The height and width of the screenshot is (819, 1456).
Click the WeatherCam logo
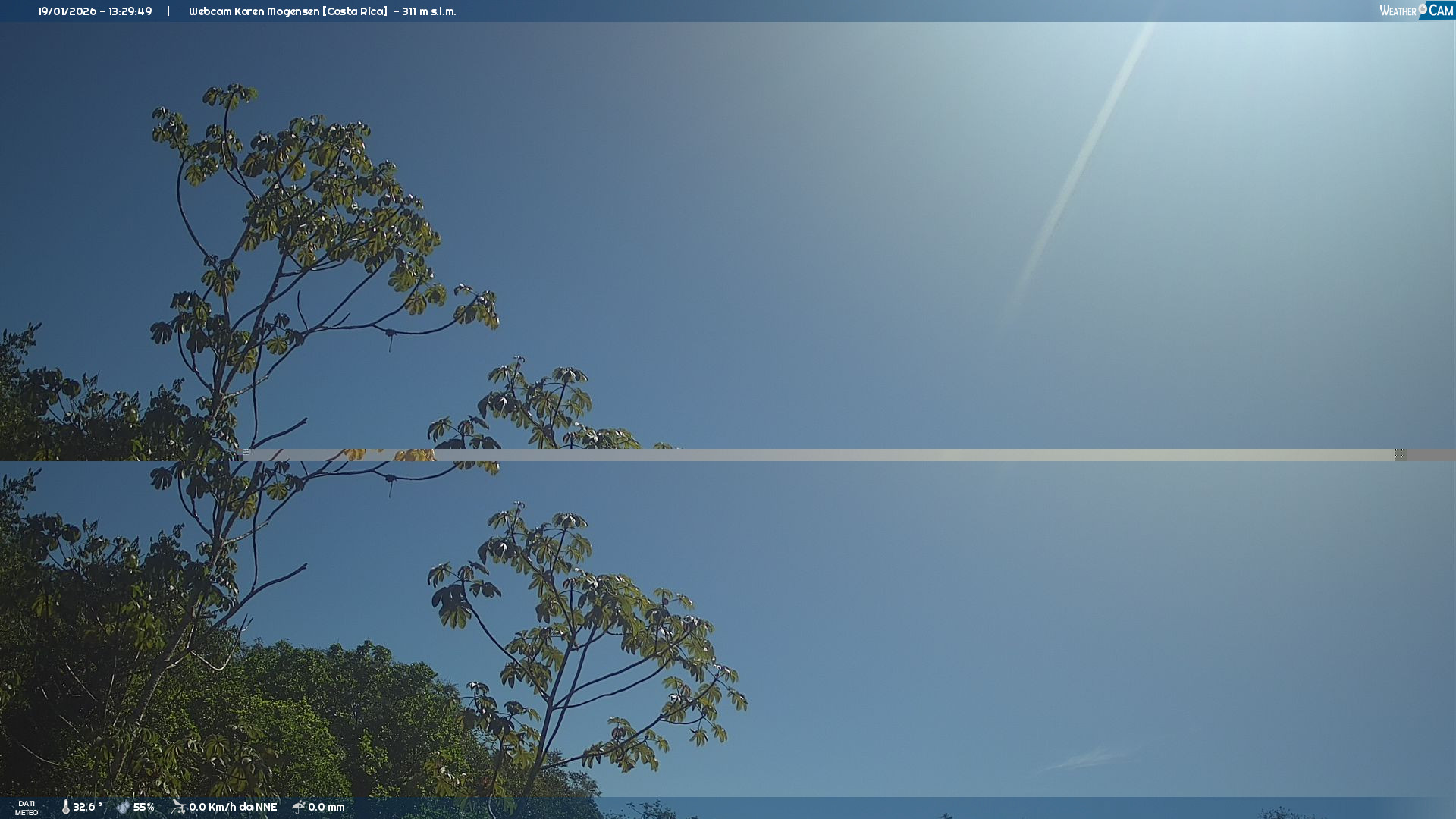pyautogui.click(x=1415, y=11)
